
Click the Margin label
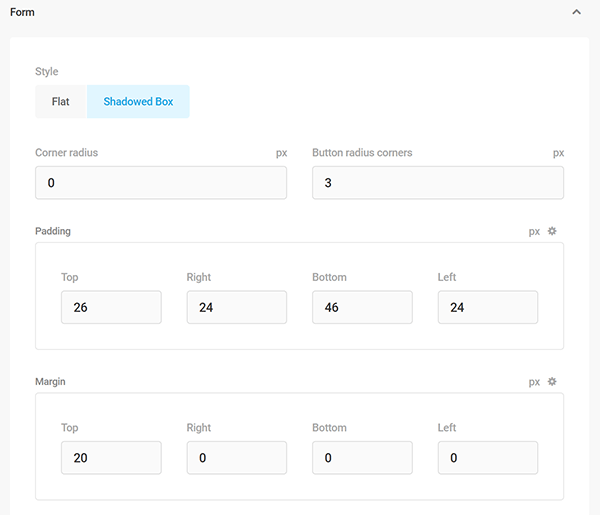click(x=50, y=381)
